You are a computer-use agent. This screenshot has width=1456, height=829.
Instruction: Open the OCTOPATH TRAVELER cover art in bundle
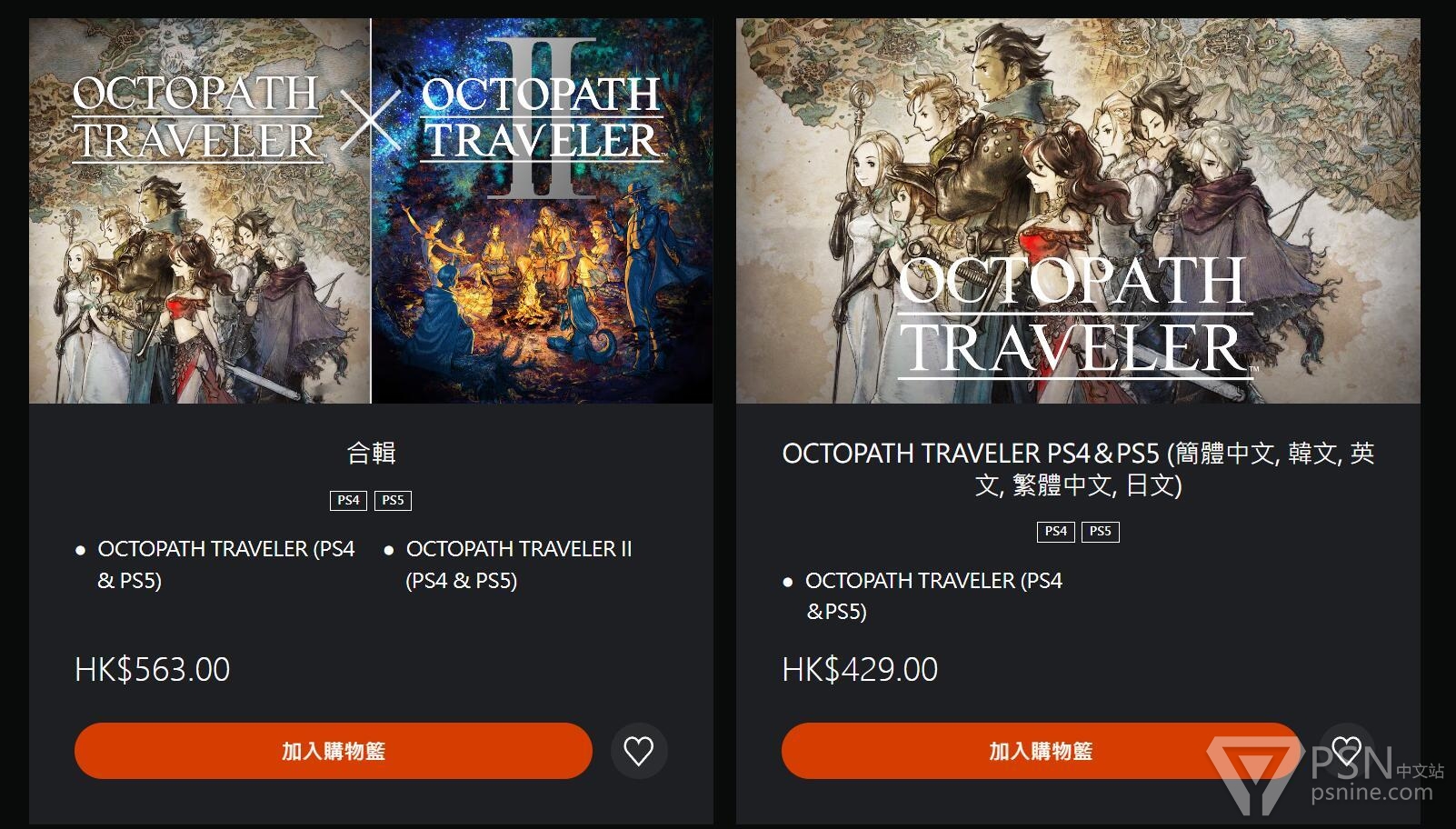[x=199, y=211]
